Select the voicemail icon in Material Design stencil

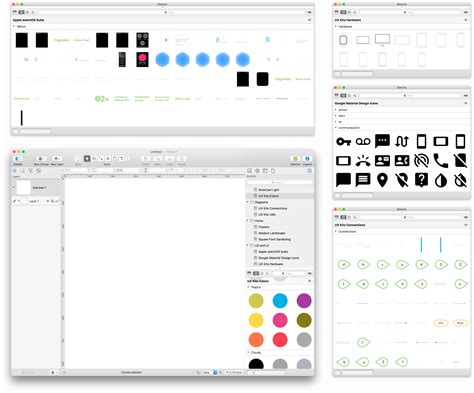coord(363,142)
